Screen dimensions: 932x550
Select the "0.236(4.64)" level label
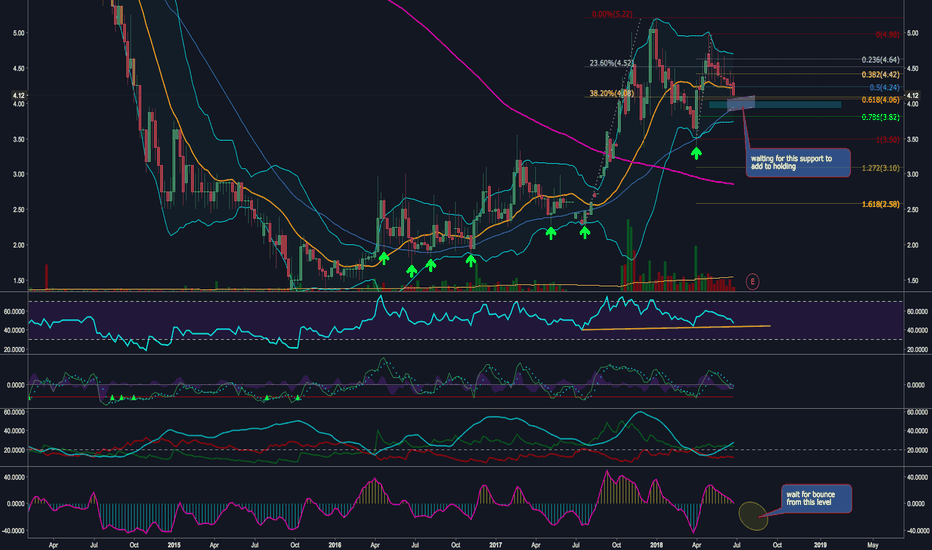pyautogui.click(x=880, y=60)
